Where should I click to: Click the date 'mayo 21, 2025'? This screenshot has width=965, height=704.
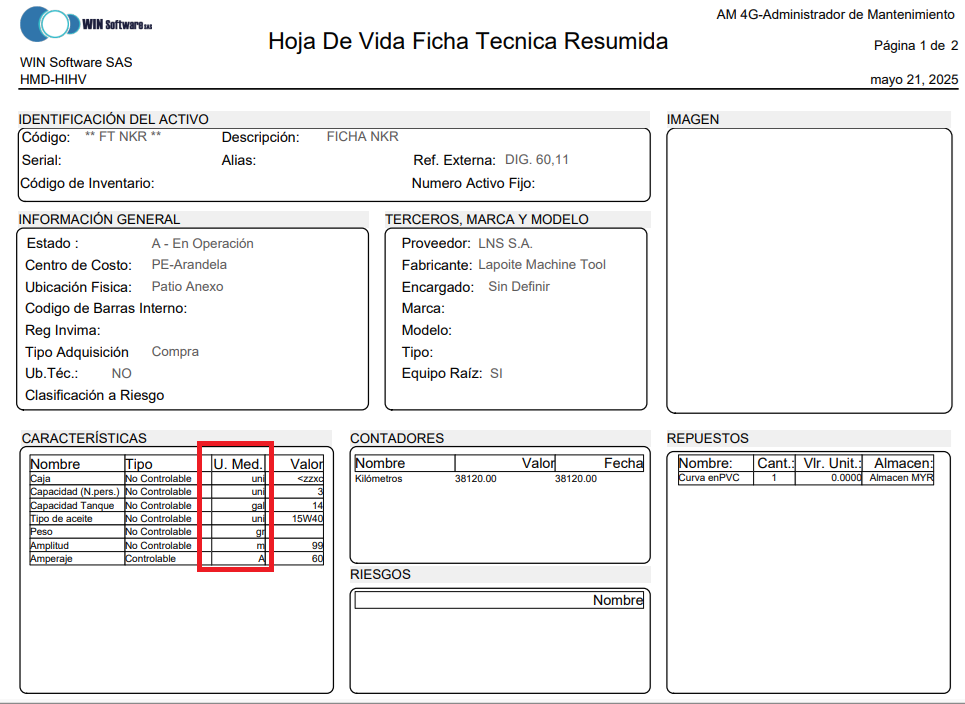(914, 79)
